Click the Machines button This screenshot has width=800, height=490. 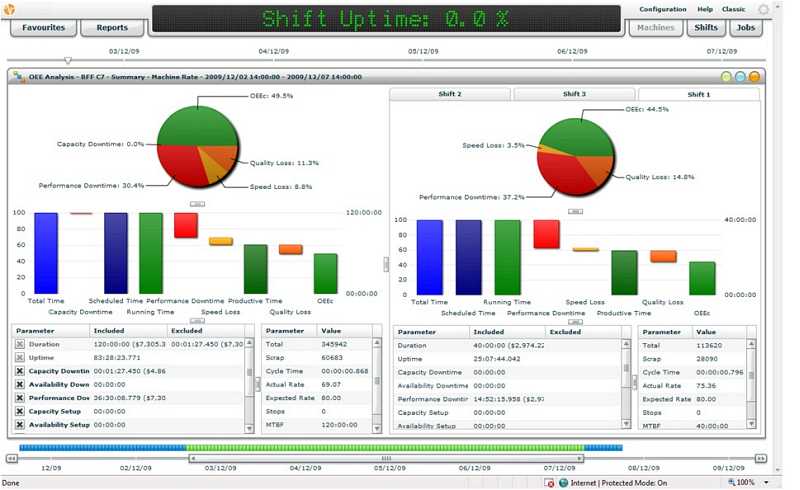tap(656, 28)
